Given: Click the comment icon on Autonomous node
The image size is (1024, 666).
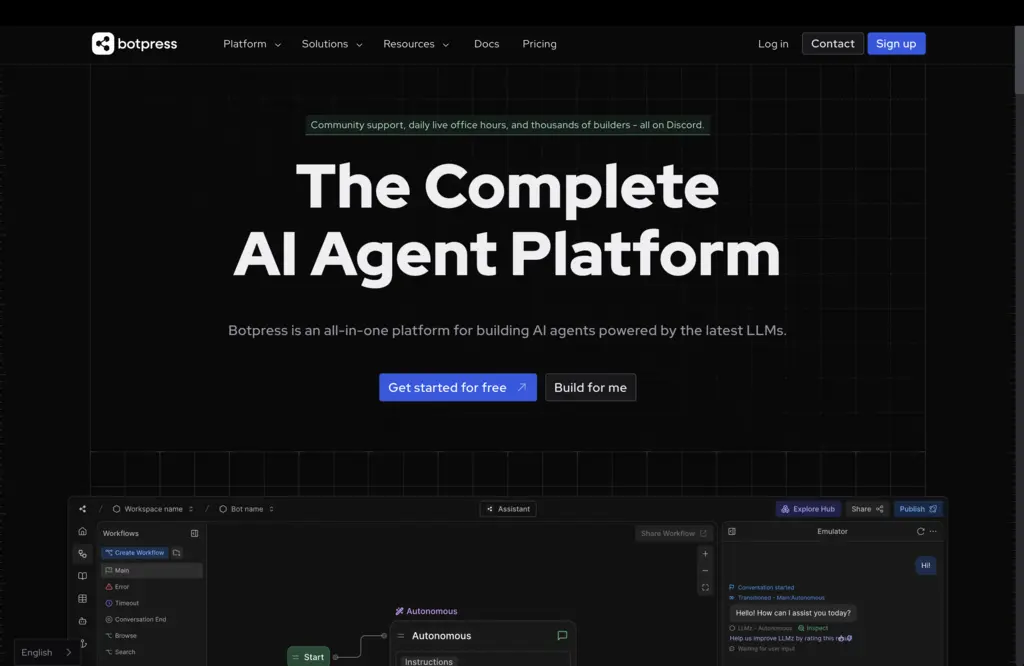Looking at the screenshot, I should [x=562, y=635].
